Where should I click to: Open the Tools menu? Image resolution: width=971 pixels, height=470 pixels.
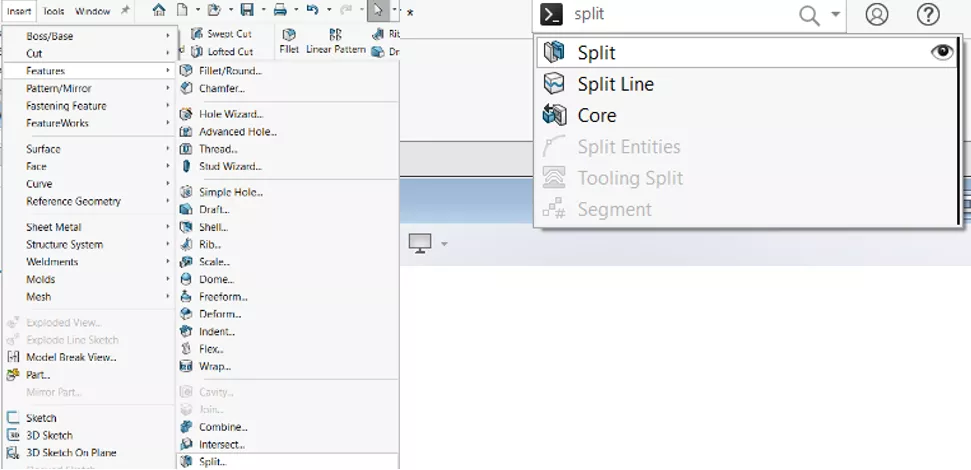tap(53, 11)
